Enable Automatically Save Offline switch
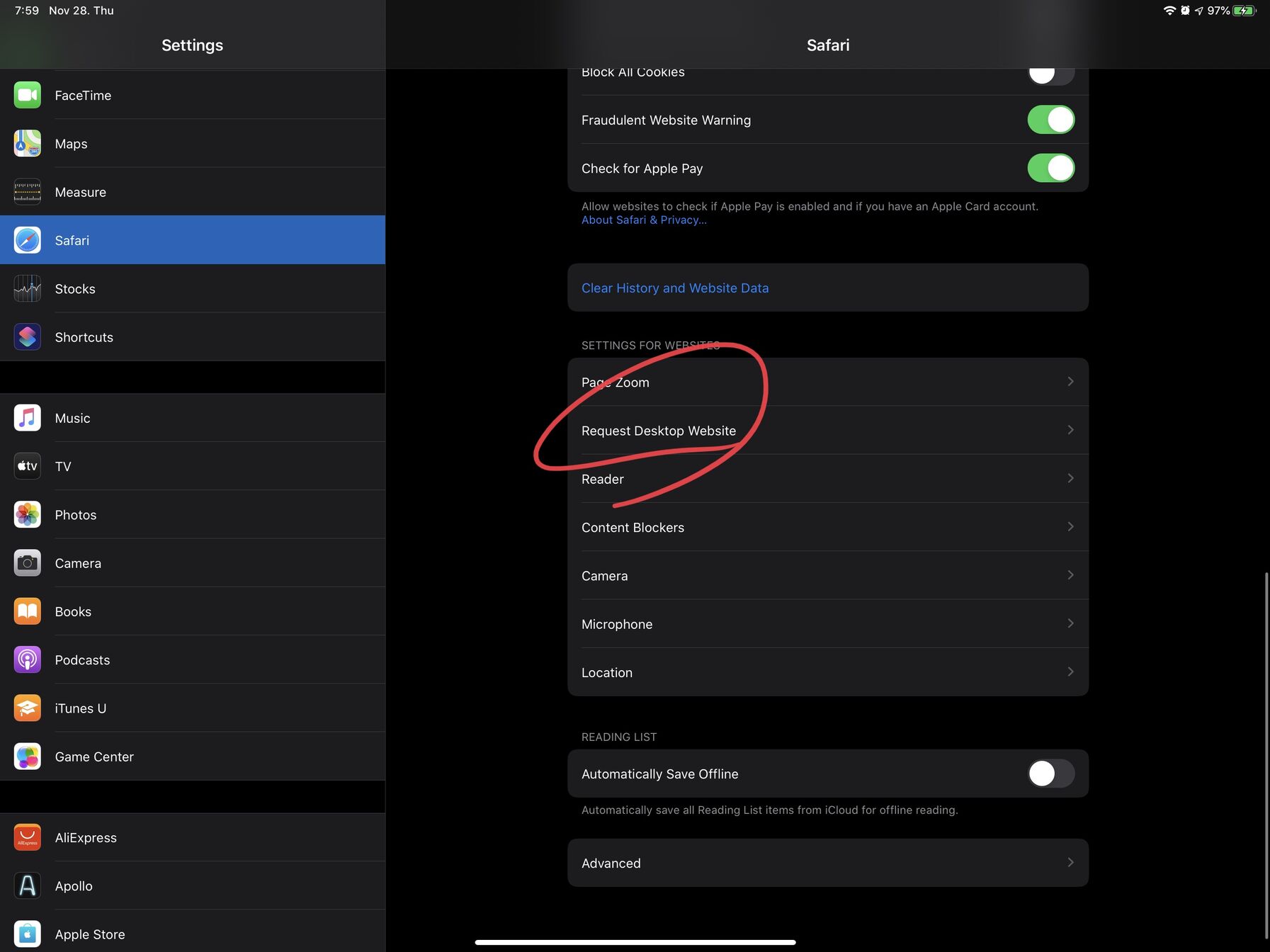Viewport: 1270px width, 952px height. click(1051, 773)
